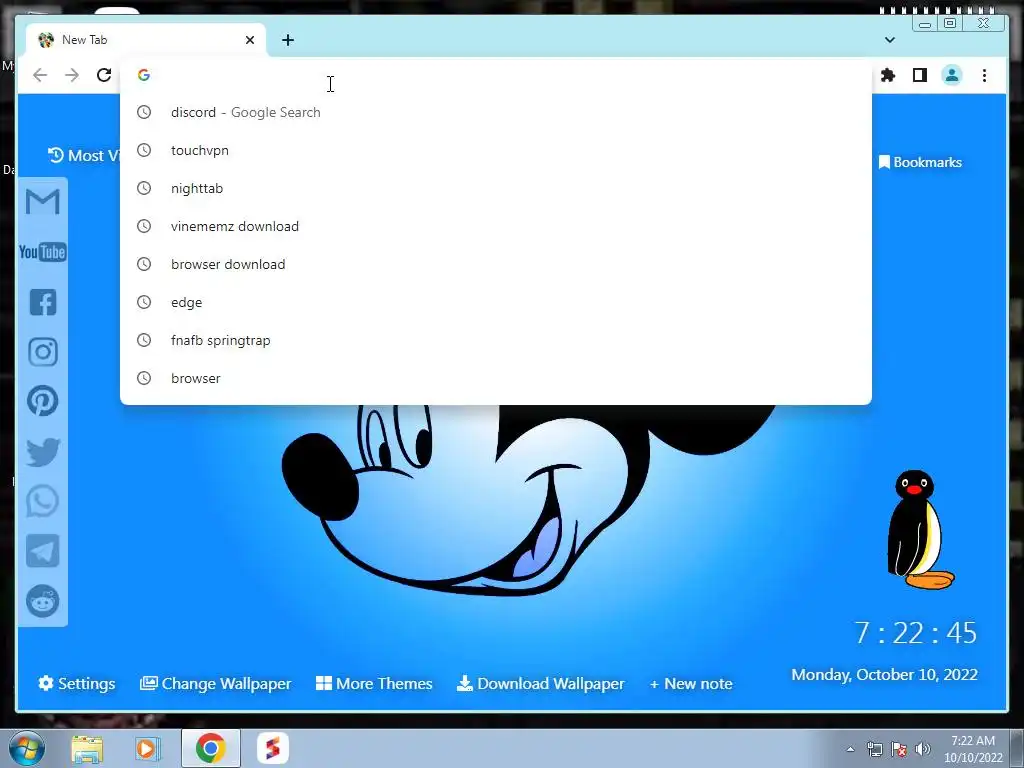Choose the 'browser download' suggestion
1024x768 pixels.
[x=496, y=264]
